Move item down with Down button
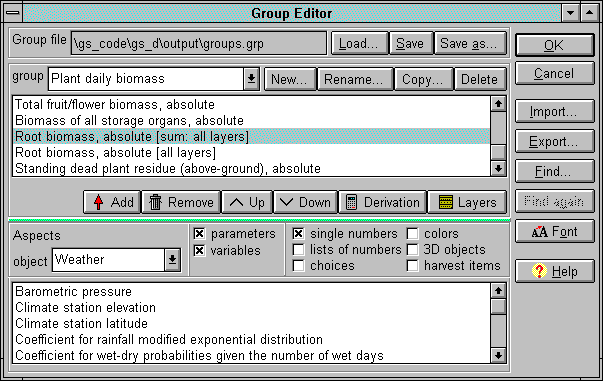Viewport: 603px width, 381px height. click(305, 202)
